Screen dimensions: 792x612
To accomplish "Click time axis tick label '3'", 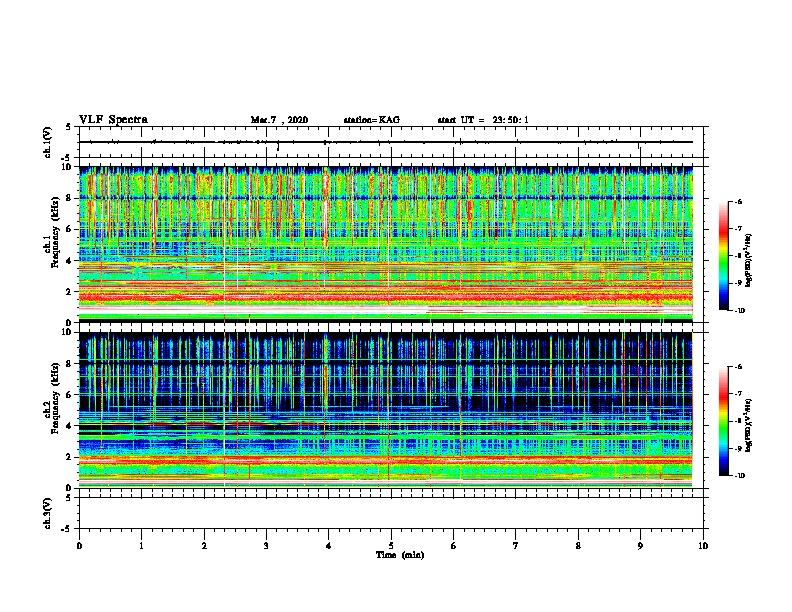I will coord(266,546).
